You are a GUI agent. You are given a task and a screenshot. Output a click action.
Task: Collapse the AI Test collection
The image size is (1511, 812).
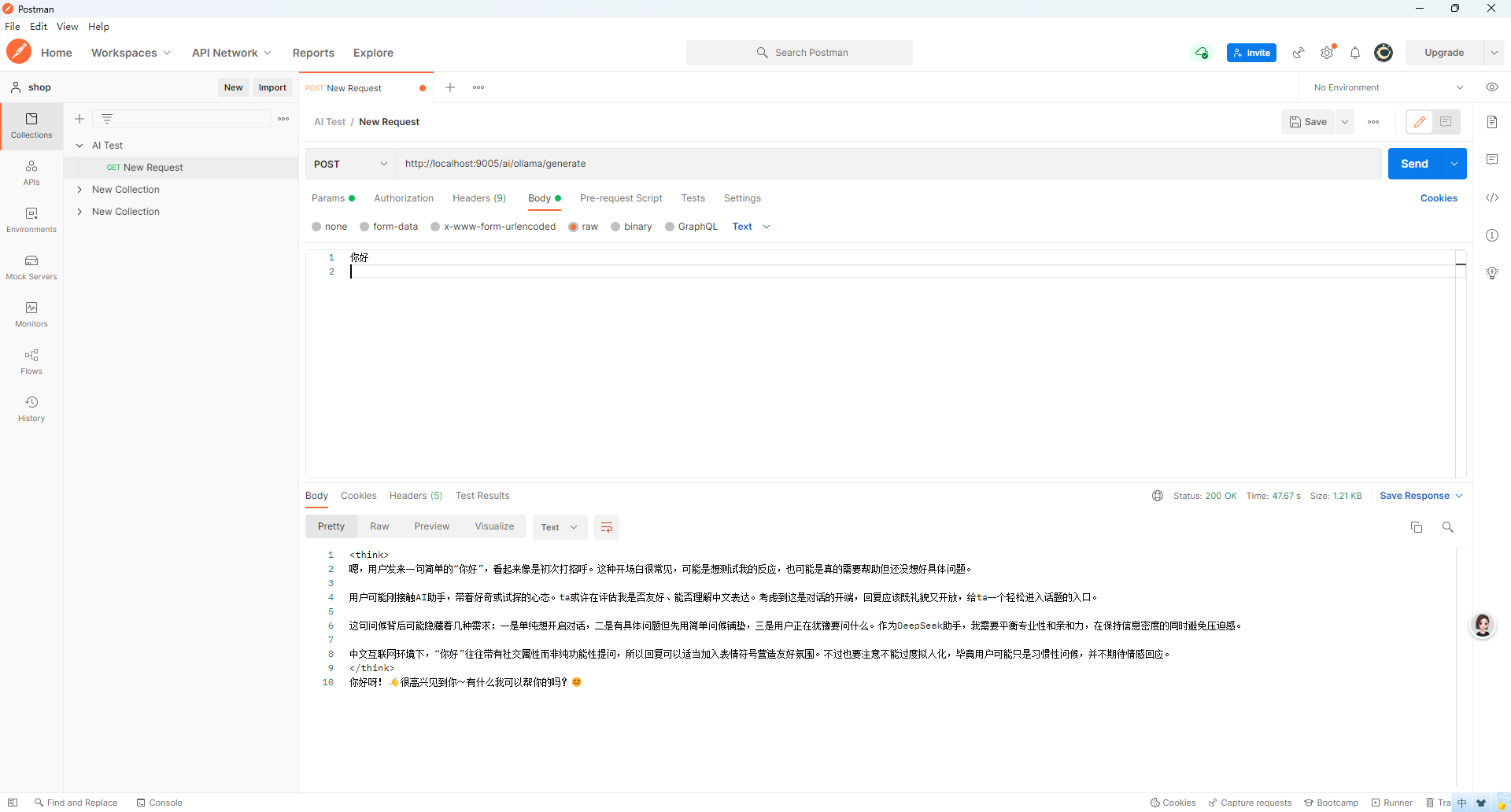click(79, 146)
